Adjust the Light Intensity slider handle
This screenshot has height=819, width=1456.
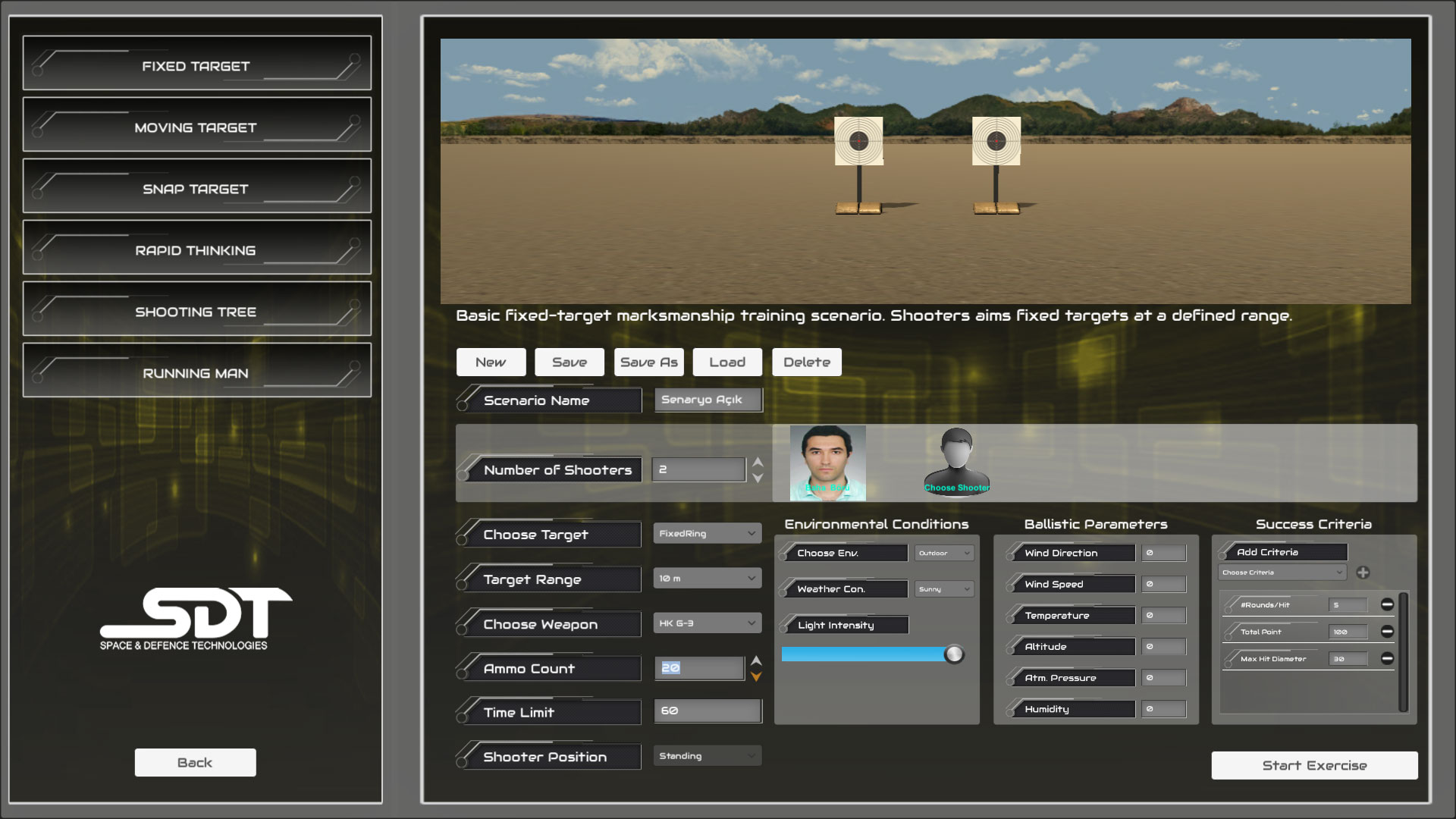954,654
